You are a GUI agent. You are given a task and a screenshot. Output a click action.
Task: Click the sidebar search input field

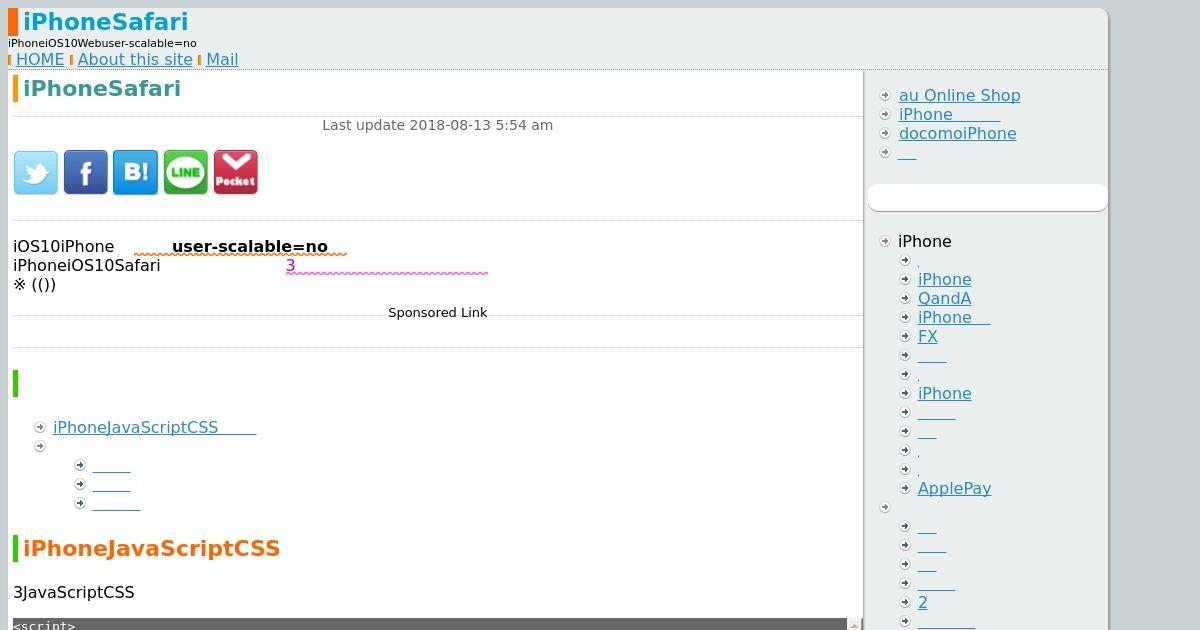click(987, 197)
